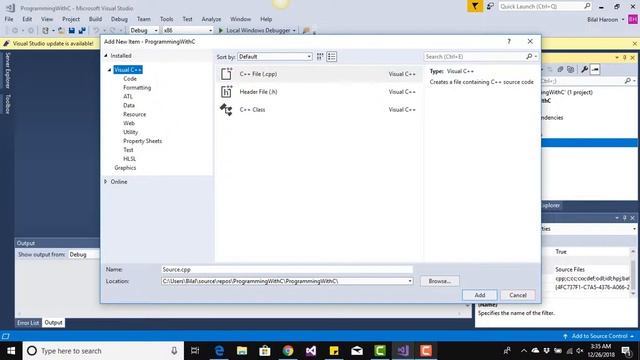Choose the C++ Class template

318,109
